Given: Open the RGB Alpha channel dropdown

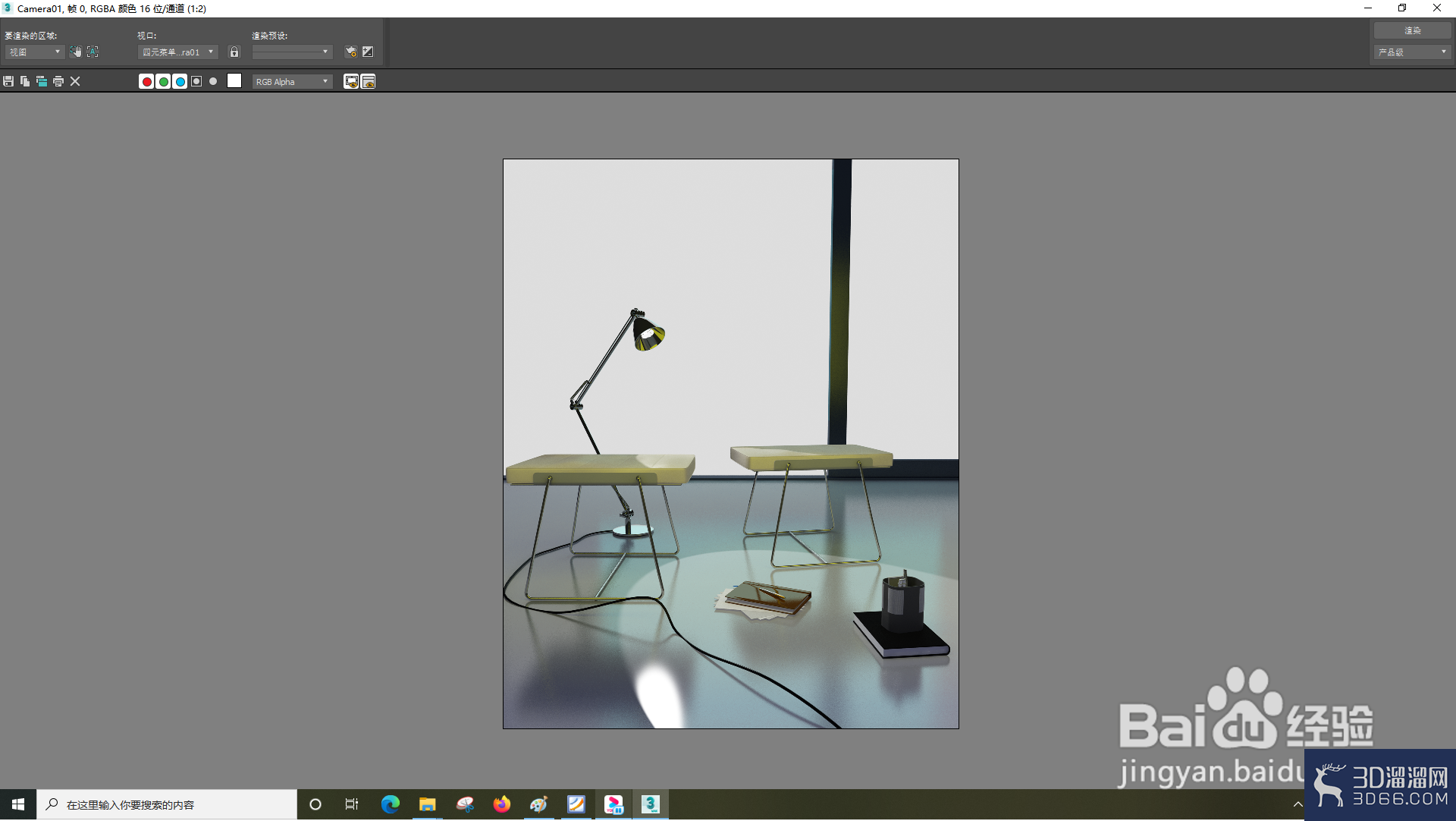Looking at the screenshot, I should click(292, 82).
